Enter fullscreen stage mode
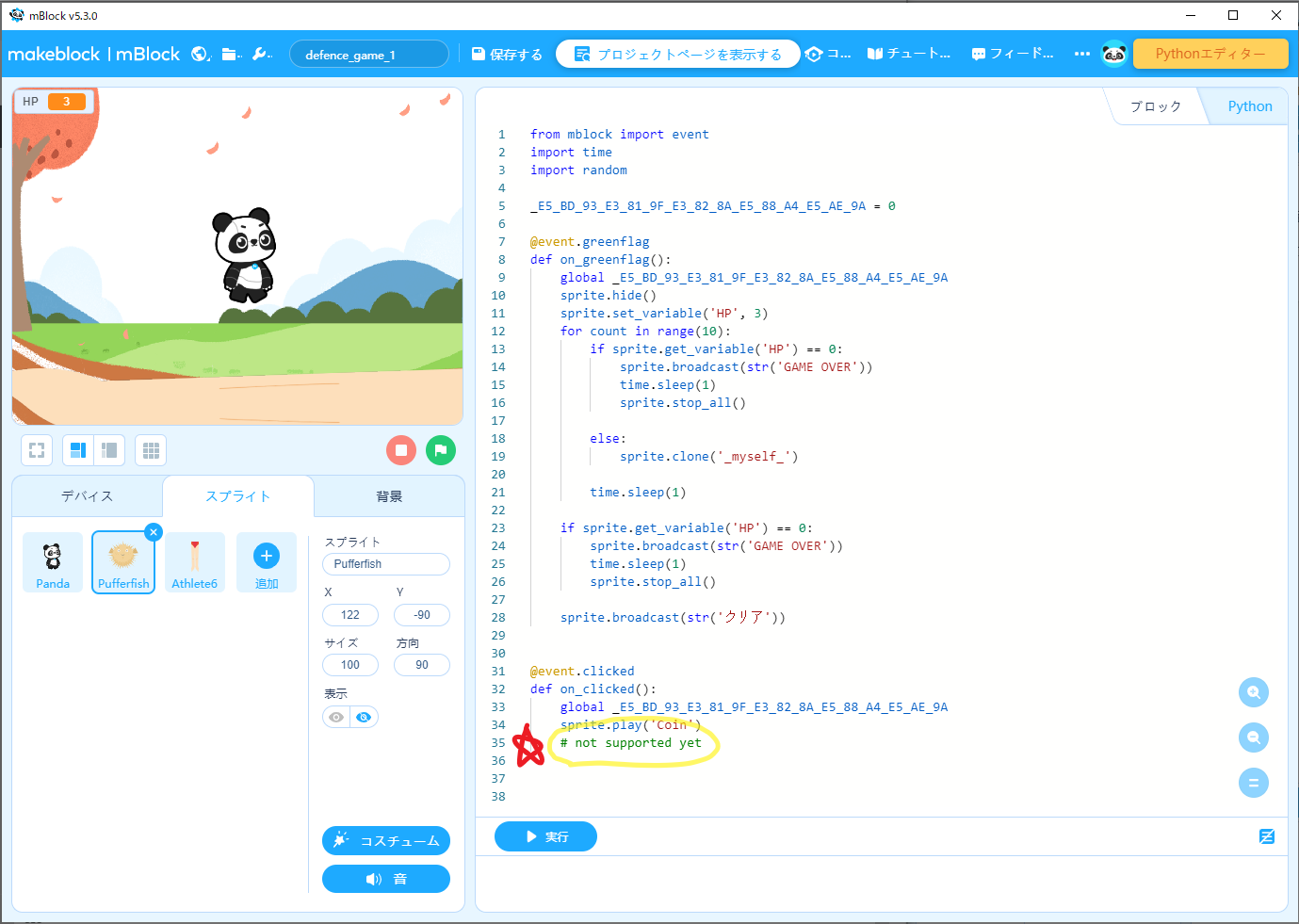 point(37,450)
